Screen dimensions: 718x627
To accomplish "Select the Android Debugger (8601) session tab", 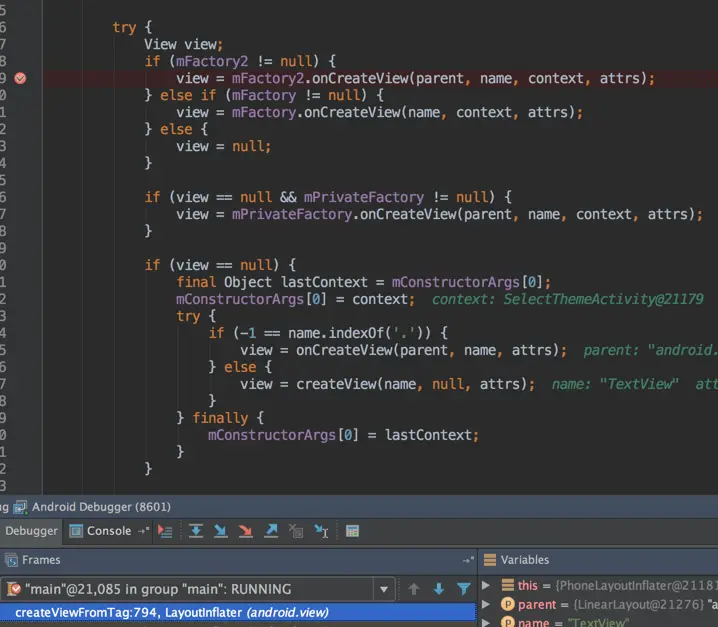I will point(92,507).
